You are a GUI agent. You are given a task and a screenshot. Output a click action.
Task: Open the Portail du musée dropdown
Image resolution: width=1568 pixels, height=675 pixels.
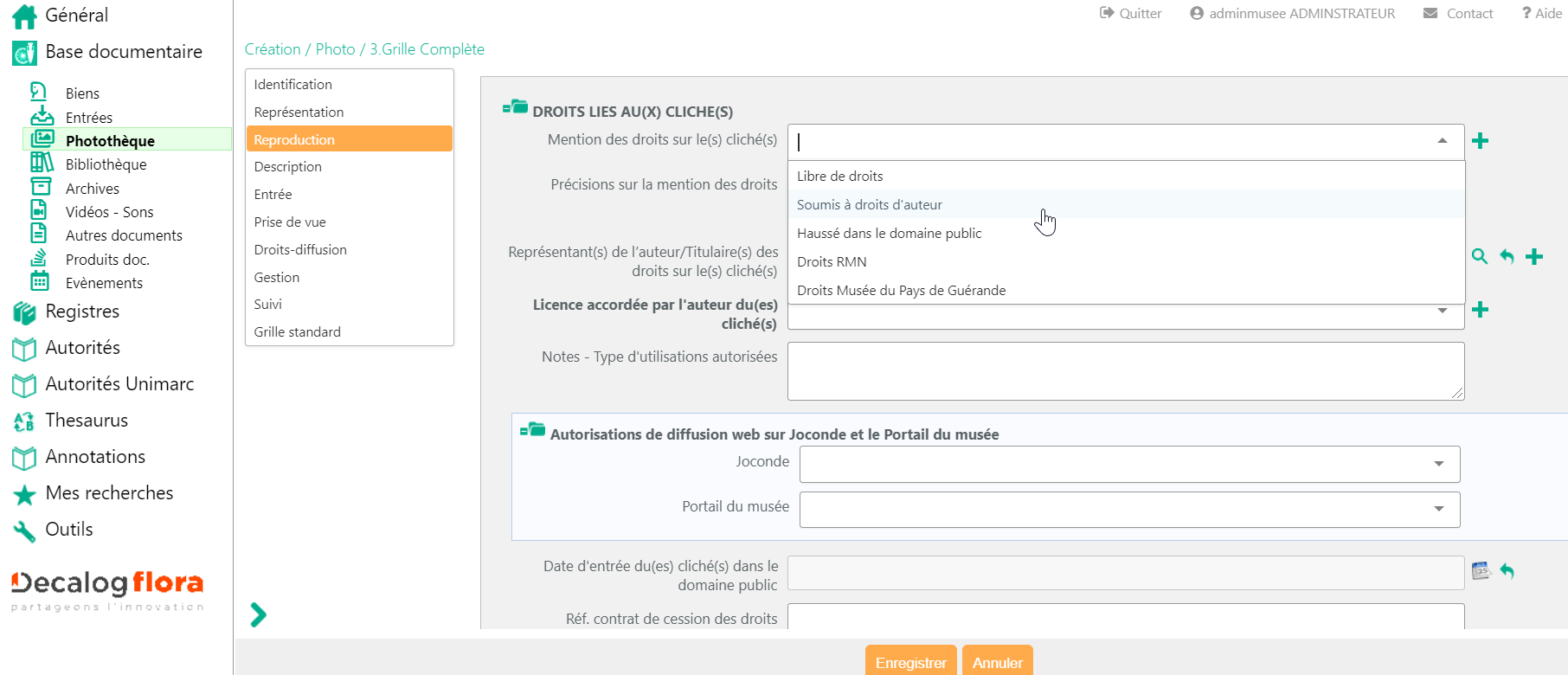(x=1129, y=510)
